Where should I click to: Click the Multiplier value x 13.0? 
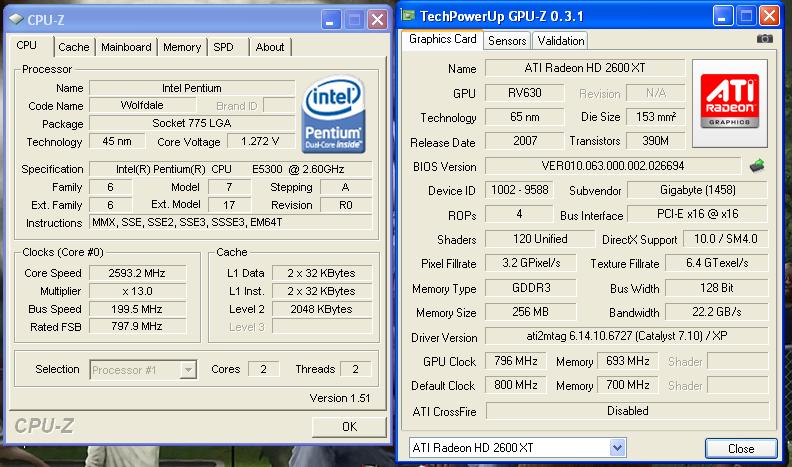point(137,291)
